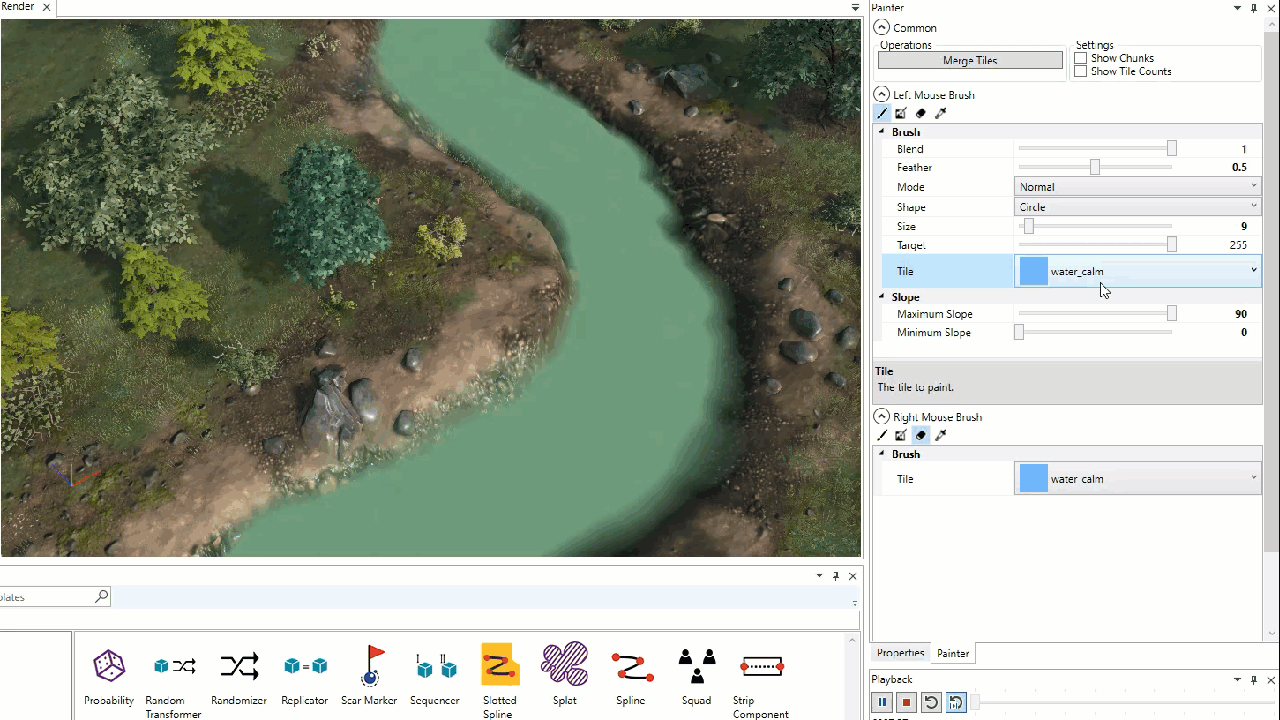The image size is (1280, 720).
Task: Stop the playback
Action: tap(906, 703)
